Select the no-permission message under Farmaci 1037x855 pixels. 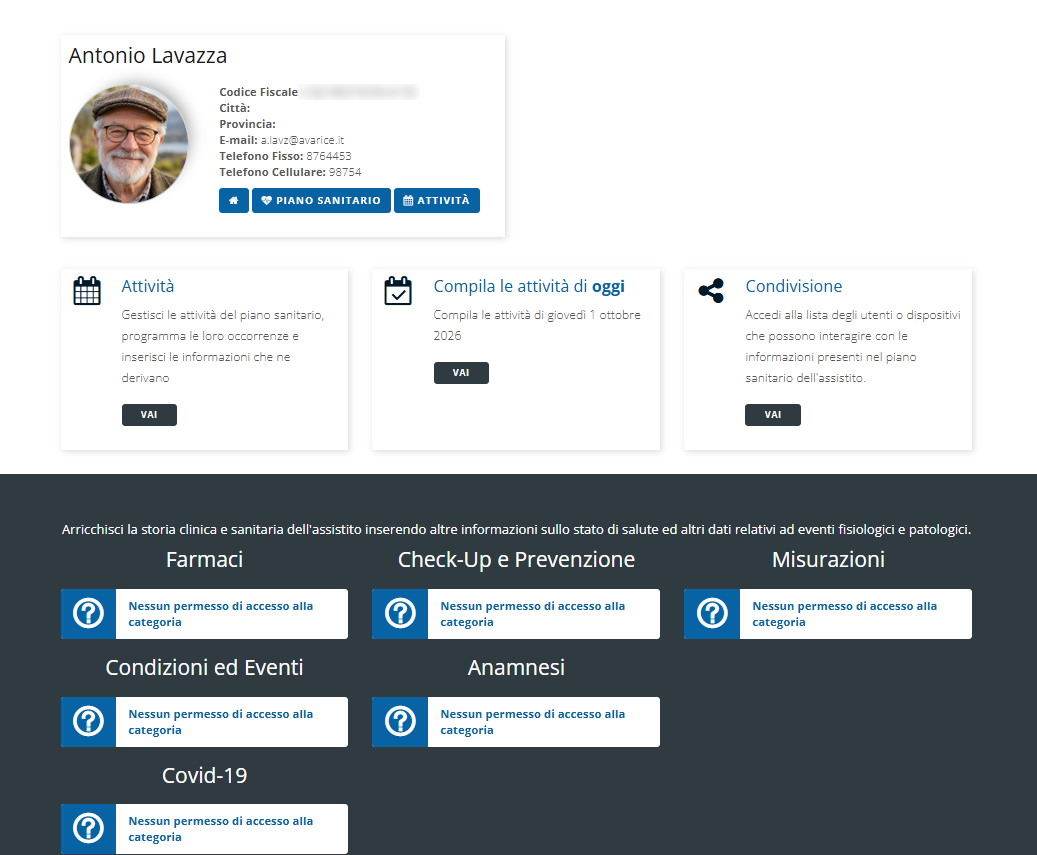(x=221, y=614)
